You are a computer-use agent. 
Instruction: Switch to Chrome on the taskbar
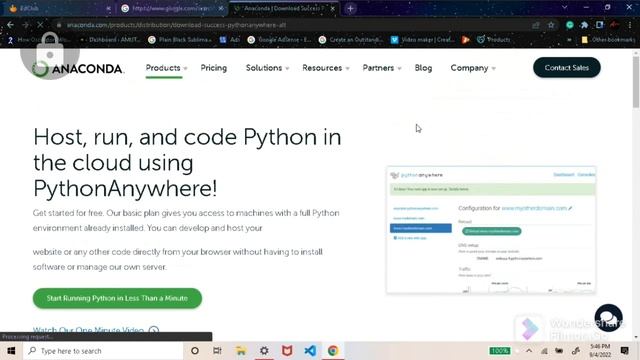[333, 351]
